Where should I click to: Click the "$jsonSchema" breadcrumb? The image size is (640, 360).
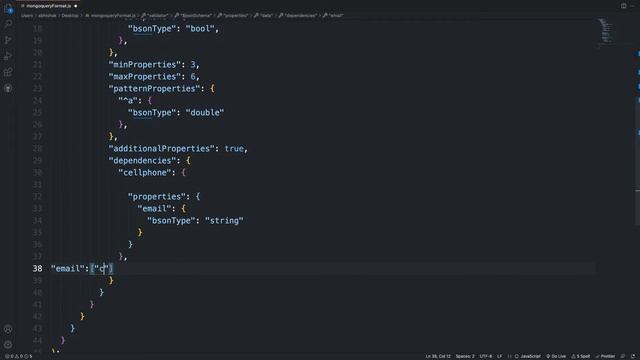(193, 16)
